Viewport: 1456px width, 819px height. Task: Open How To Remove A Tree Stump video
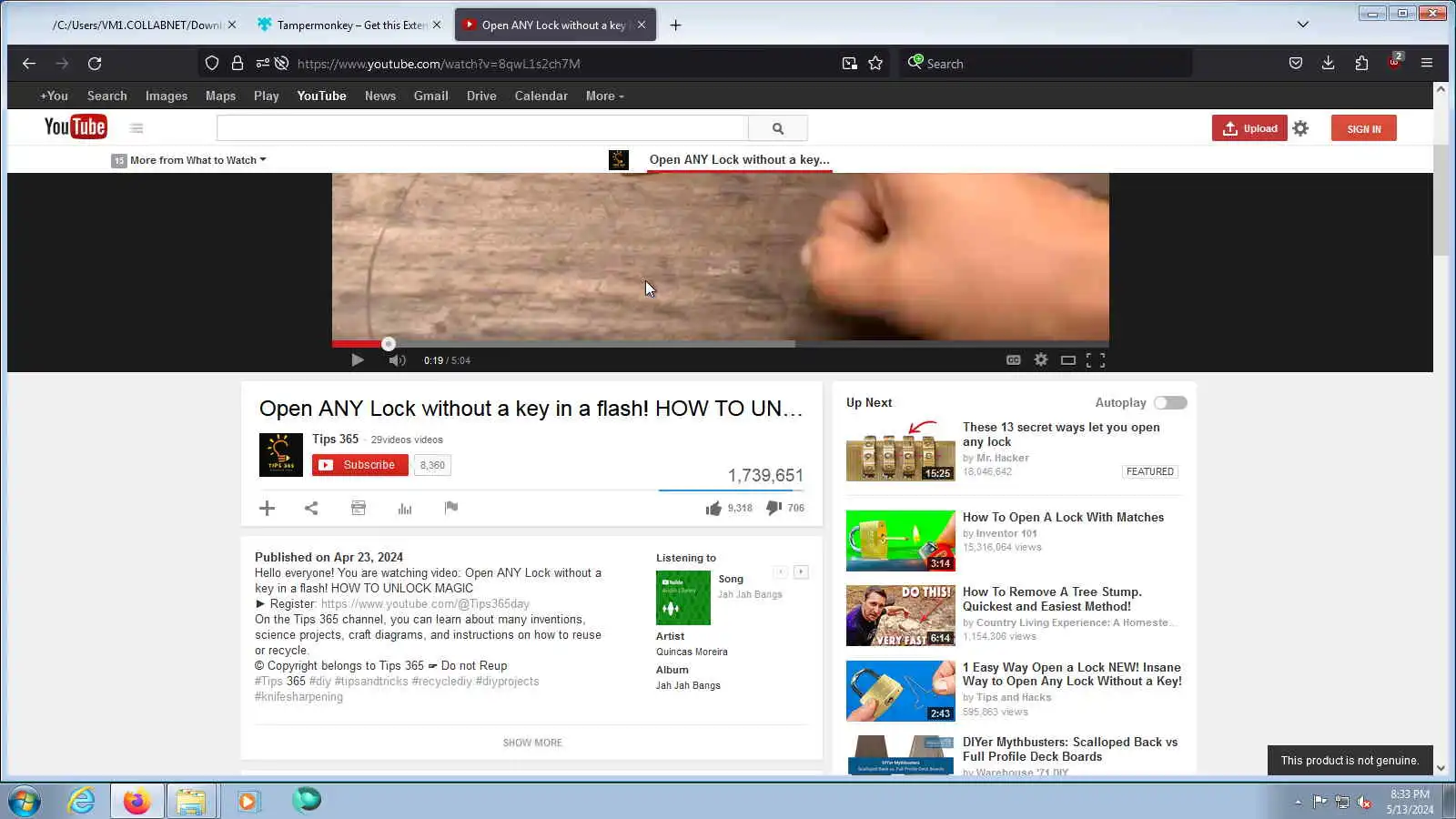click(x=1052, y=599)
